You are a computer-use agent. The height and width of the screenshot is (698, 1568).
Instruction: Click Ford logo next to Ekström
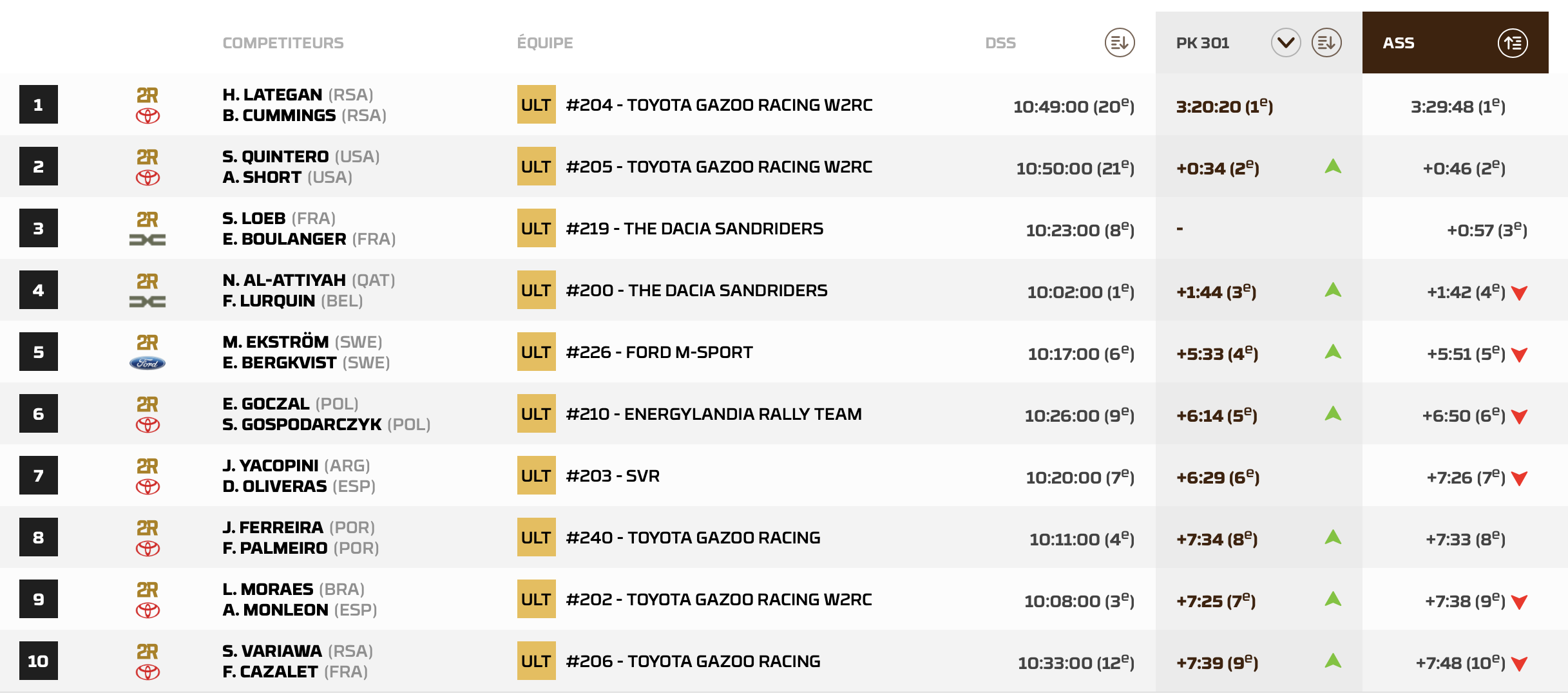point(148,364)
